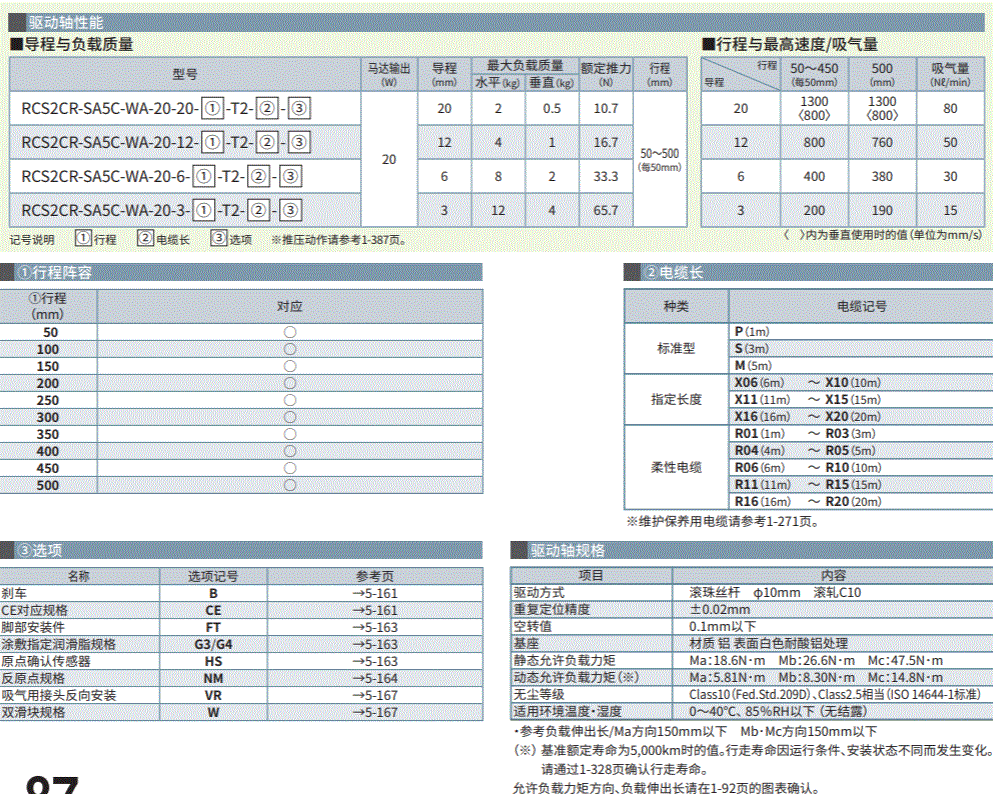Click cable code R20 (20m)
Viewport: 993px width, 794px height.
[x=853, y=501]
